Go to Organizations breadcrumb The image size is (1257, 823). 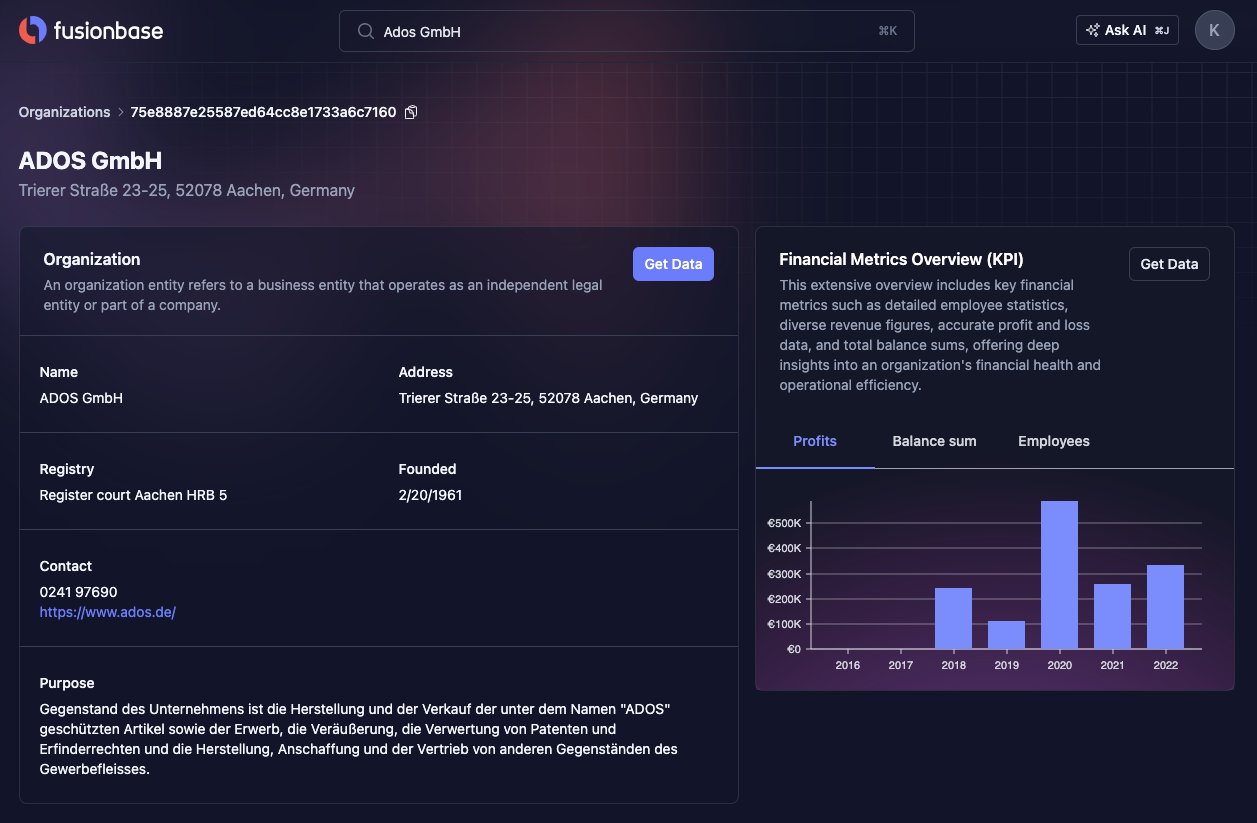pyautogui.click(x=64, y=112)
